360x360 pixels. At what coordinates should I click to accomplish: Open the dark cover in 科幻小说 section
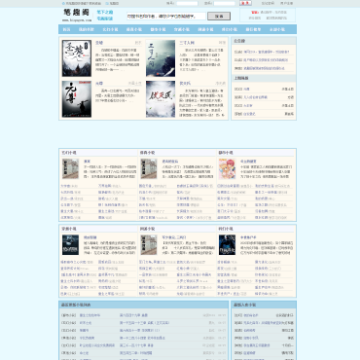(227, 245)
